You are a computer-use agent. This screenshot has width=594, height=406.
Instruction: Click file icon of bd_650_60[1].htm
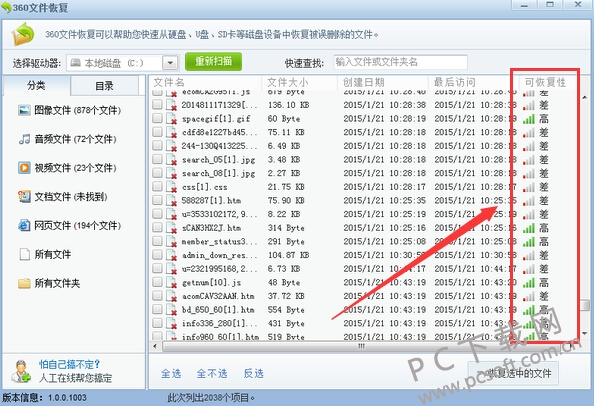pos(172,309)
